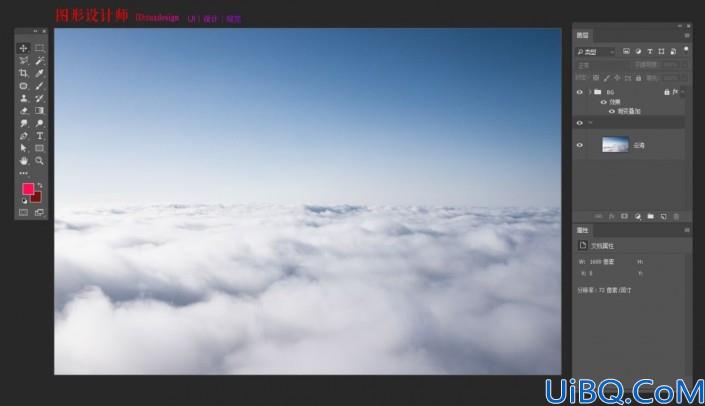Viewport: 705px width, 406px height.
Task: Filter layers by adjustment layers
Action: (x=638, y=52)
